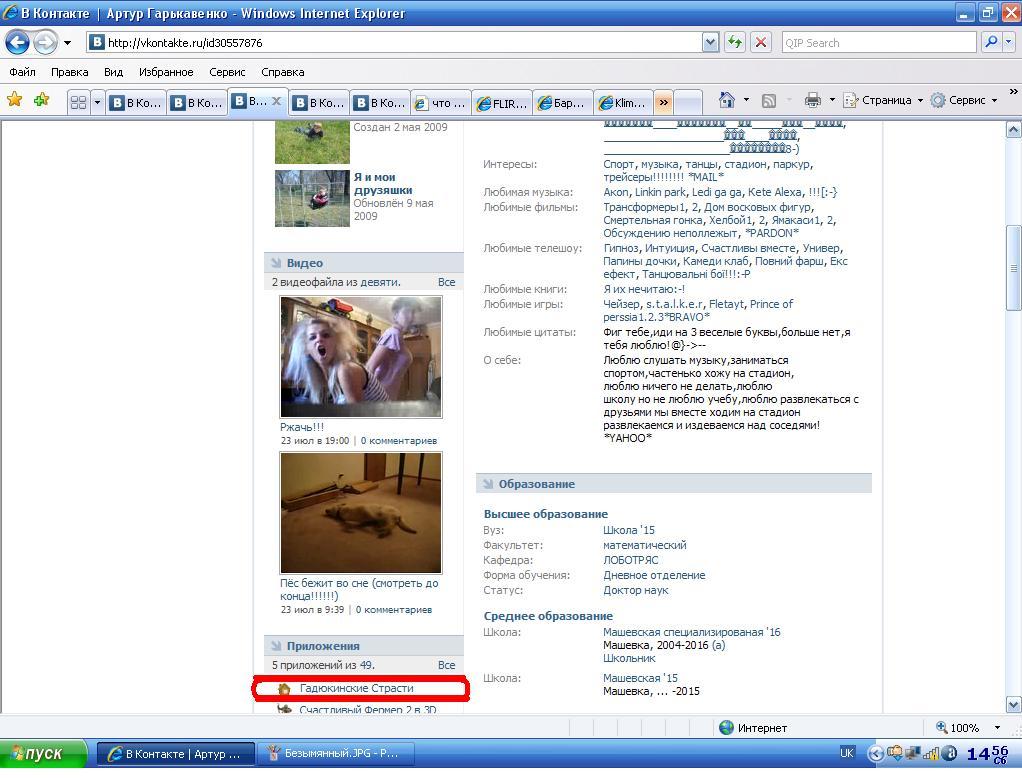Click the Home page icon
Image resolution: width=1022 pixels, height=778 pixels.
pos(727,100)
